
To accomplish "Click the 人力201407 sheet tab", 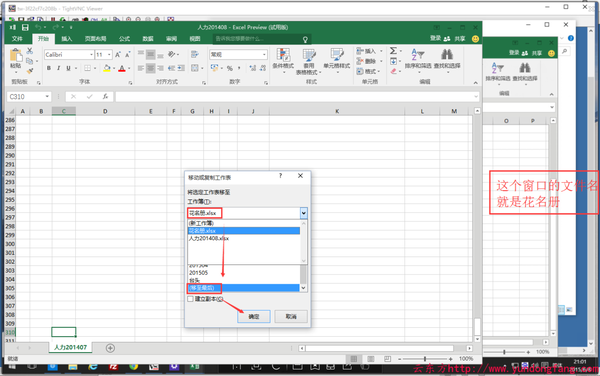I will 70,347.
